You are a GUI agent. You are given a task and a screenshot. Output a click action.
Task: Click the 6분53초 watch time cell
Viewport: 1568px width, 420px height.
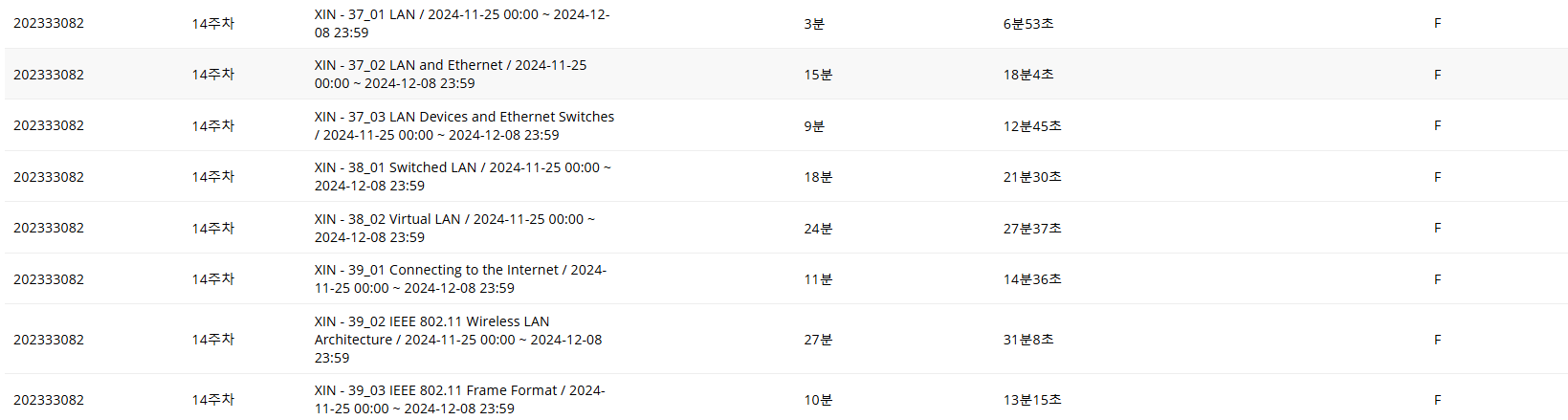(x=1028, y=24)
